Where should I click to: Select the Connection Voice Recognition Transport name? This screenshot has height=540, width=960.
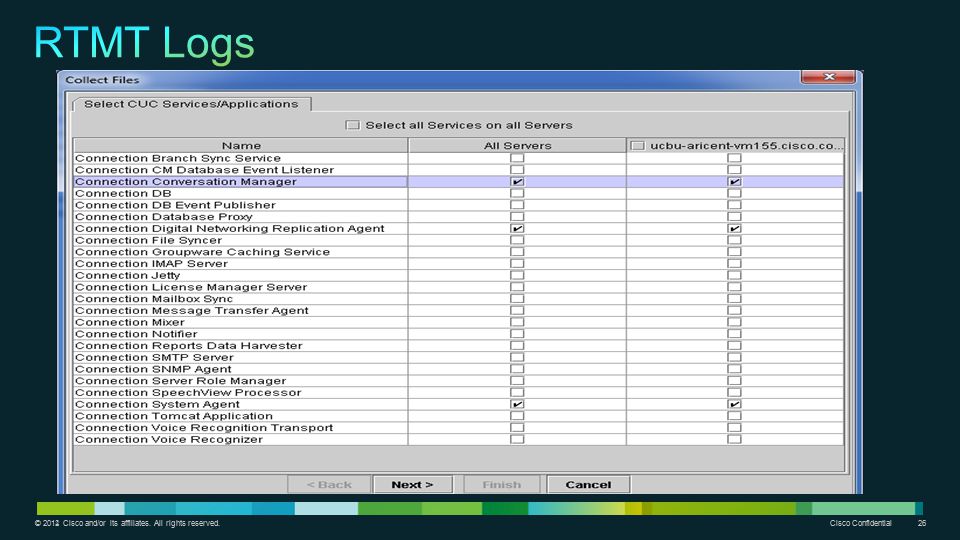click(x=204, y=427)
